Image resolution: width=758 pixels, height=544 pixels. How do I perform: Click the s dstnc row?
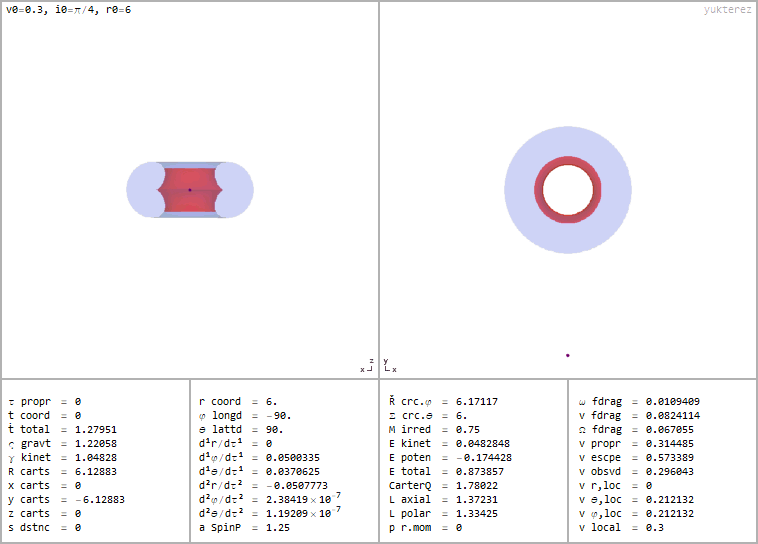[x=44, y=528]
